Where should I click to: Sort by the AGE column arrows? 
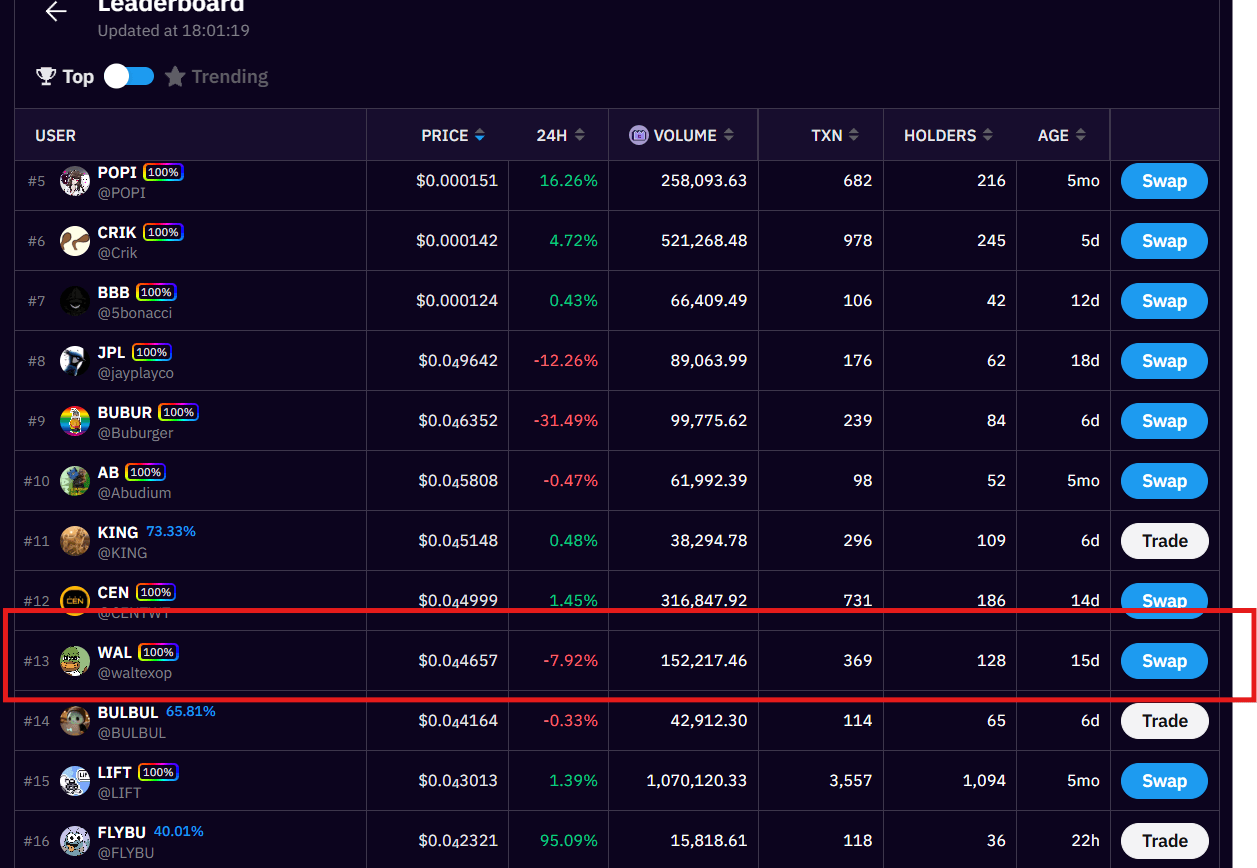(x=1081, y=135)
